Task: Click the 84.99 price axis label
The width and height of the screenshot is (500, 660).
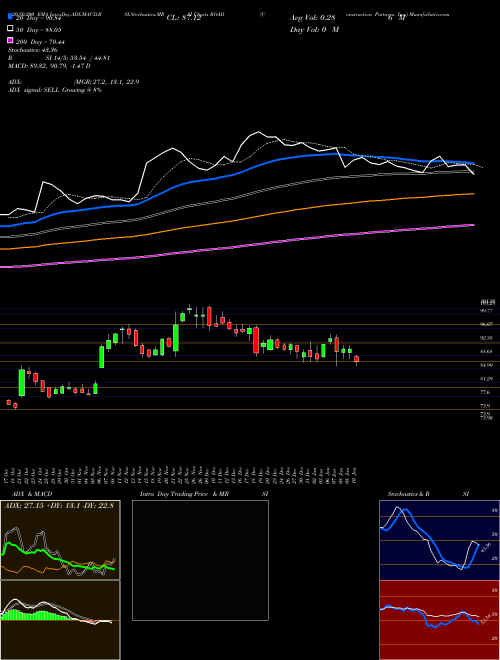Action: click(487, 365)
